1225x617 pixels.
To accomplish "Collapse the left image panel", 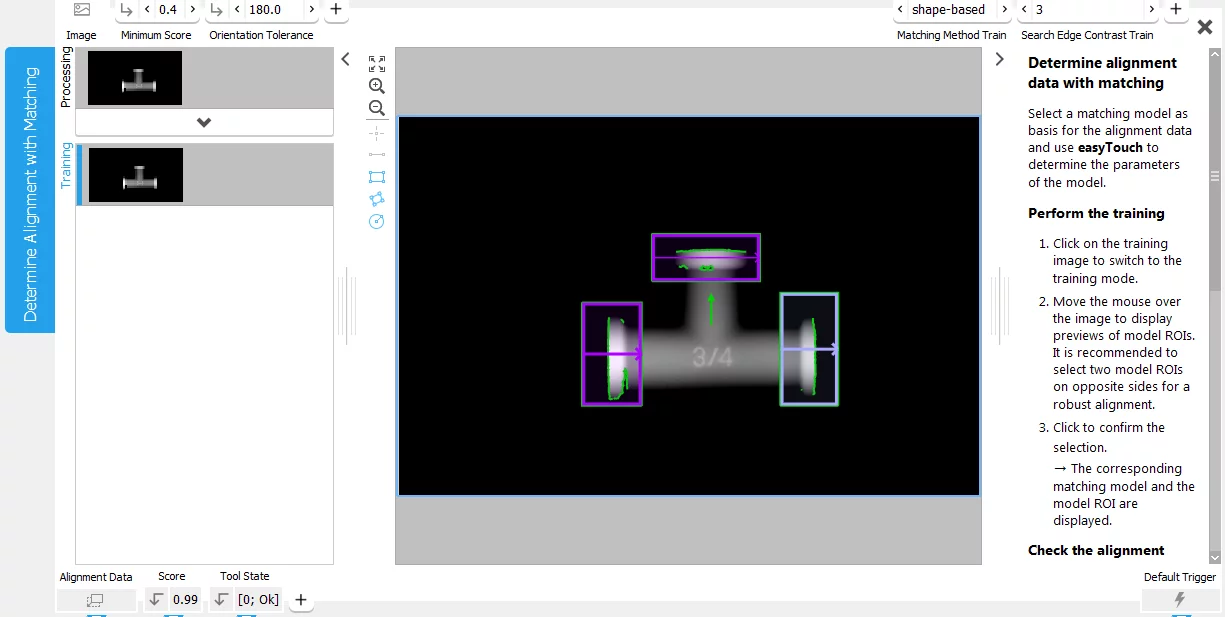I will click(345, 60).
